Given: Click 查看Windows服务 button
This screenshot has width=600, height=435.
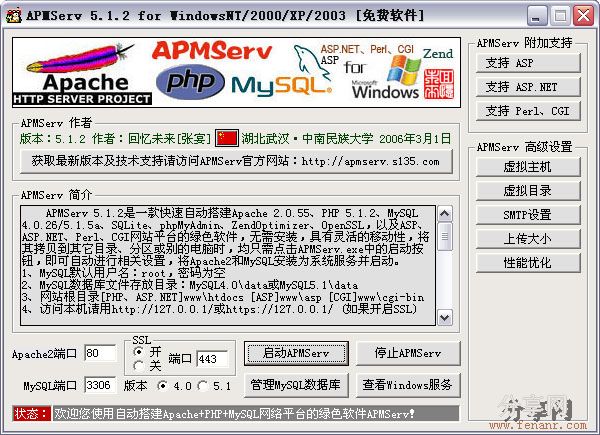Looking at the screenshot, I should coord(408,385).
